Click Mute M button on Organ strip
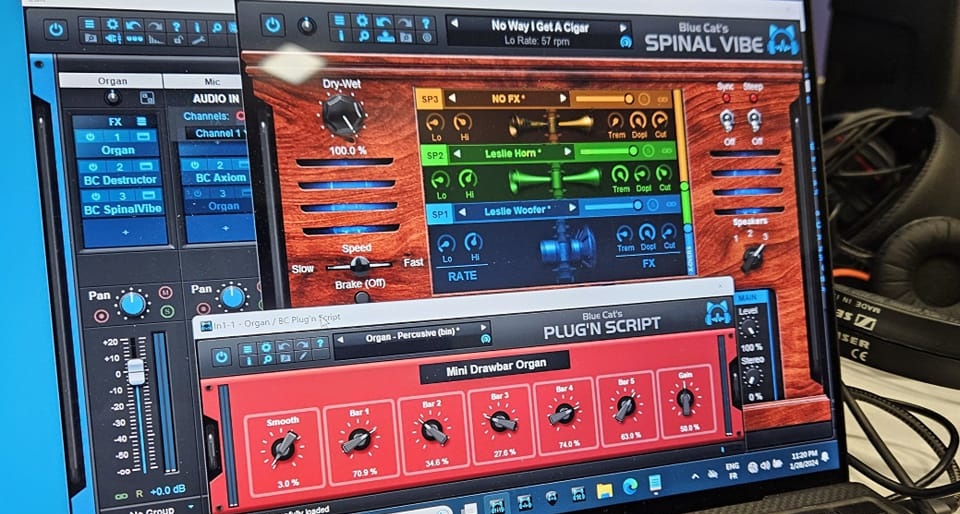 (x=165, y=292)
